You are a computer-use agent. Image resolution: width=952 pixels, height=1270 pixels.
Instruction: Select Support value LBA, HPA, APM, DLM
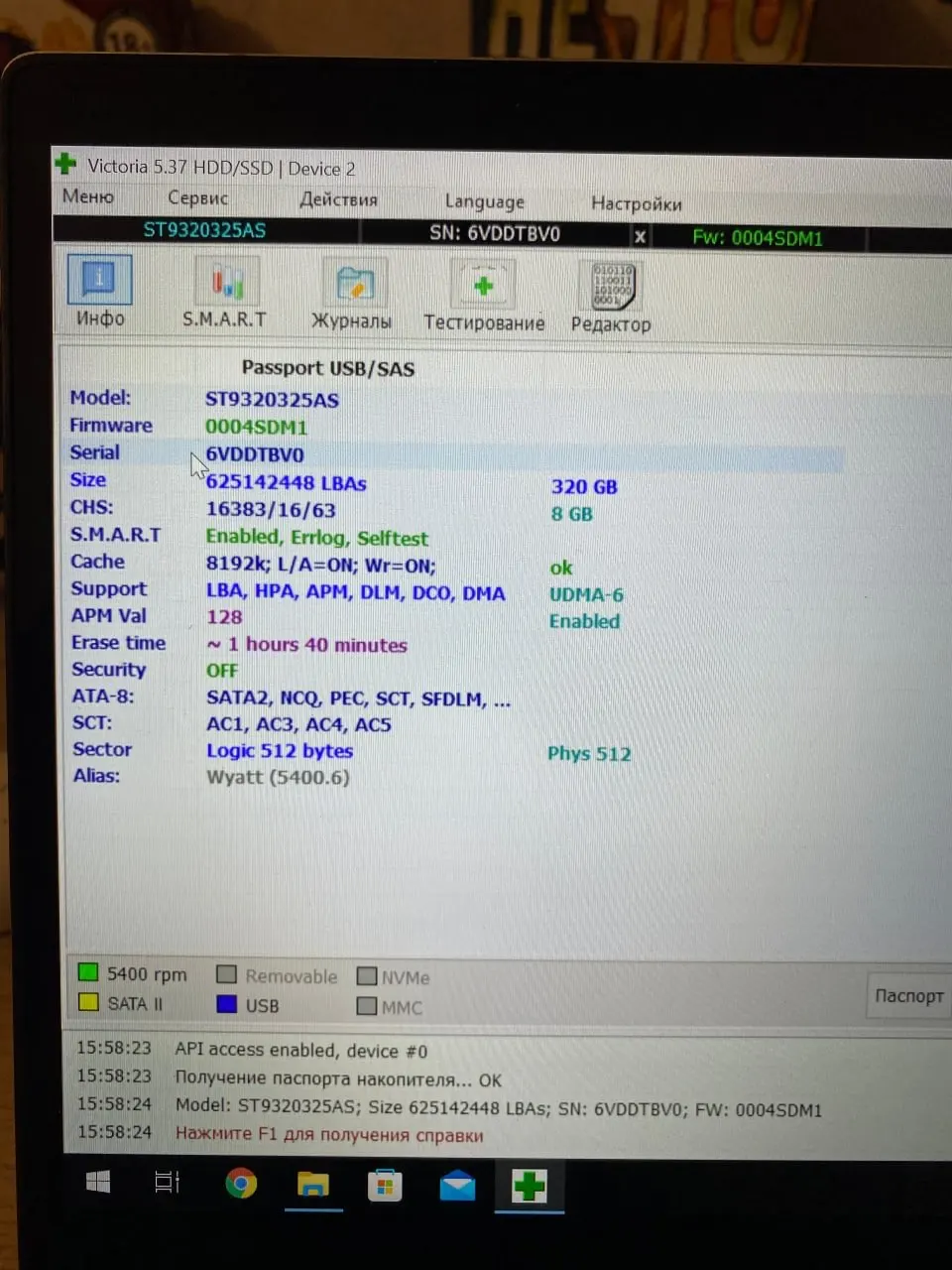[355, 592]
